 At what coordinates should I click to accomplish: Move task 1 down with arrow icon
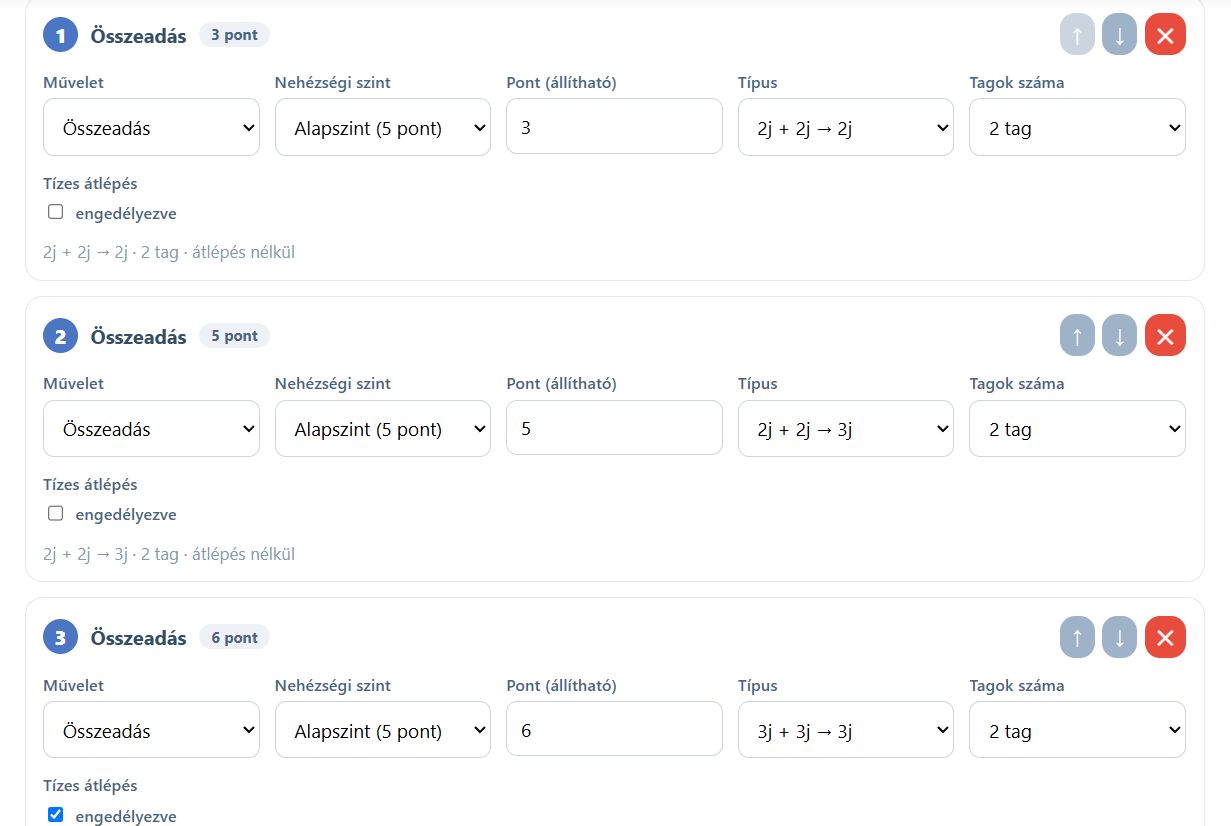coord(1119,35)
